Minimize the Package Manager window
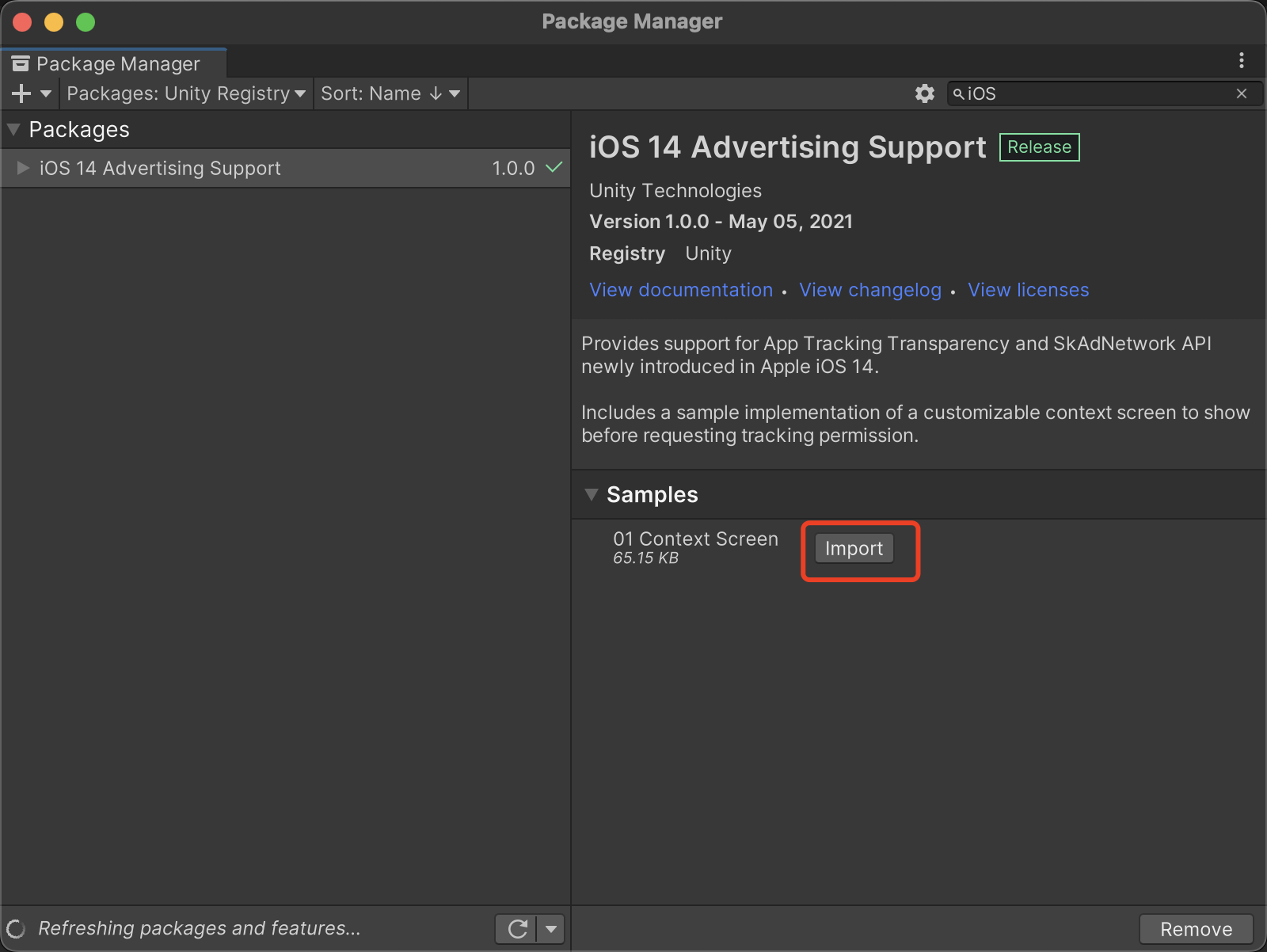Viewport: 1267px width, 952px height. coord(54,22)
